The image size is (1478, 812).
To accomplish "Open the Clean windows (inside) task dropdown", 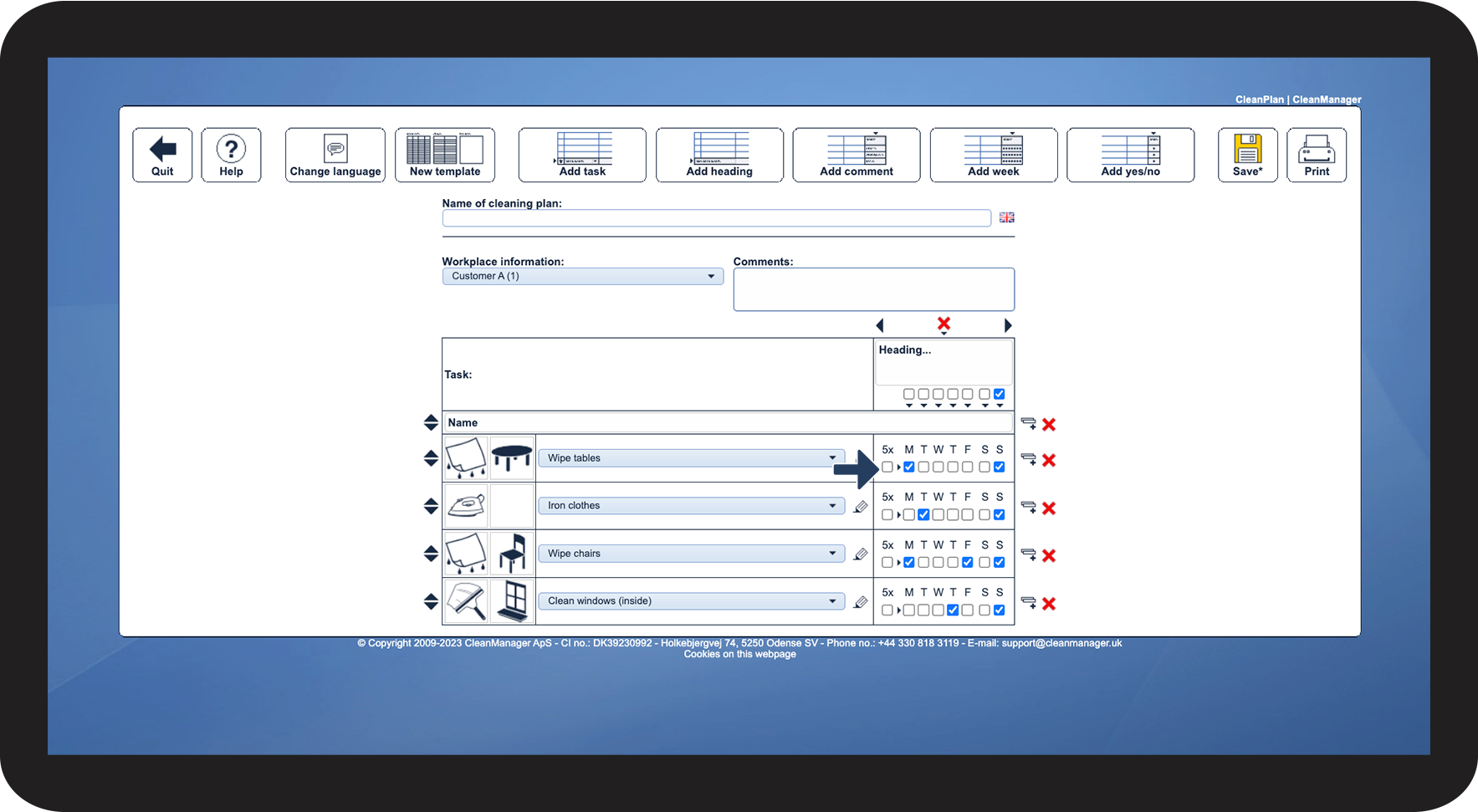I will coord(691,601).
